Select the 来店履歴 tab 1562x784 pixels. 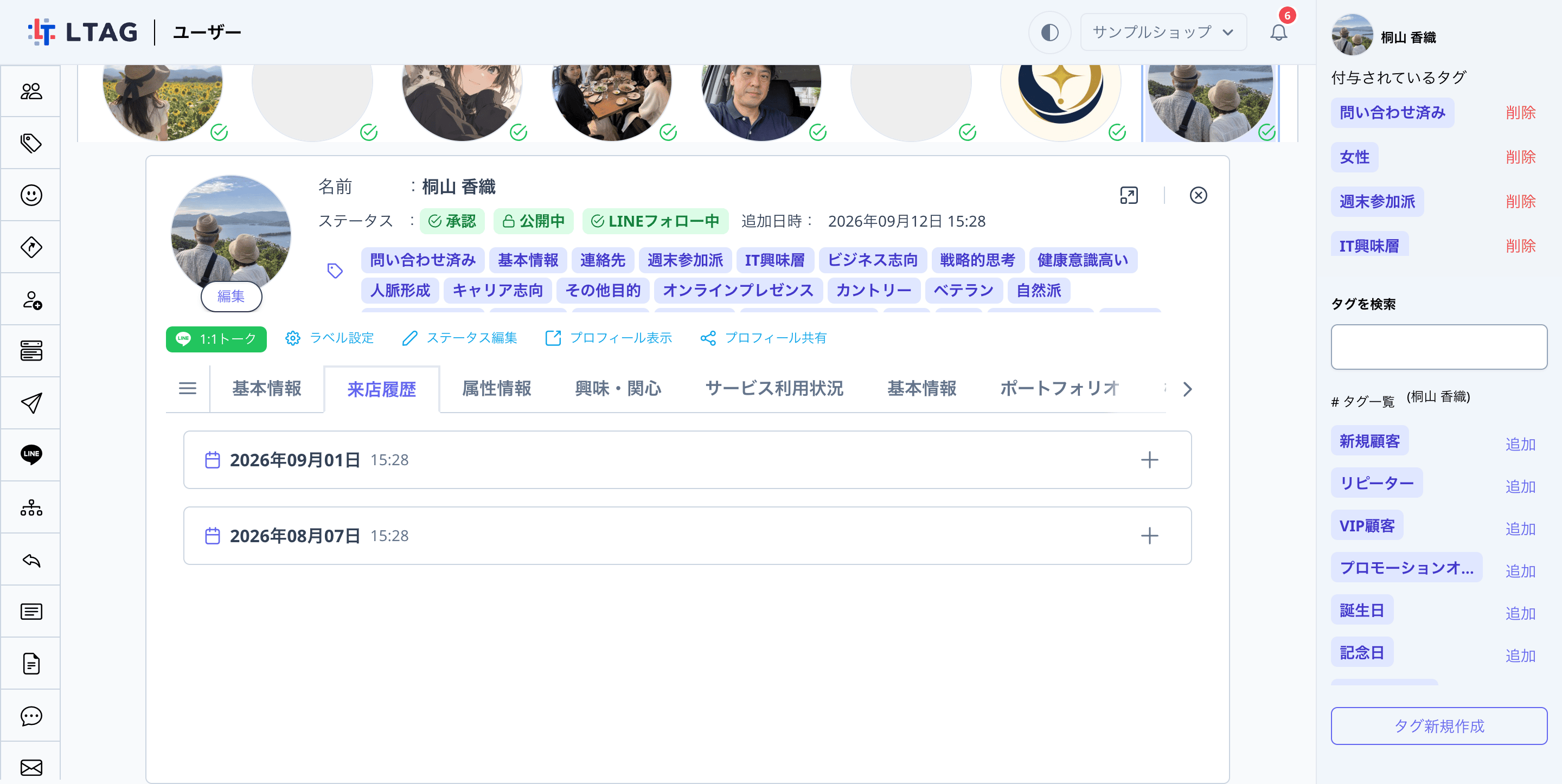(x=381, y=389)
